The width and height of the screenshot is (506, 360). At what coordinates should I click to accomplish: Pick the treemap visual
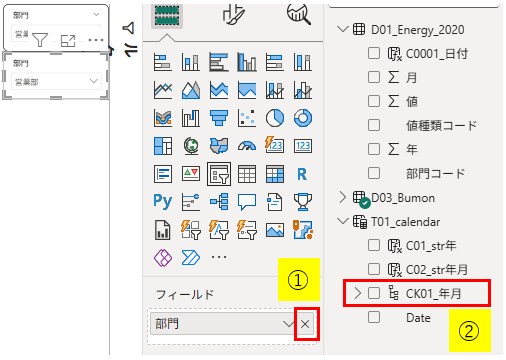tap(163, 146)
